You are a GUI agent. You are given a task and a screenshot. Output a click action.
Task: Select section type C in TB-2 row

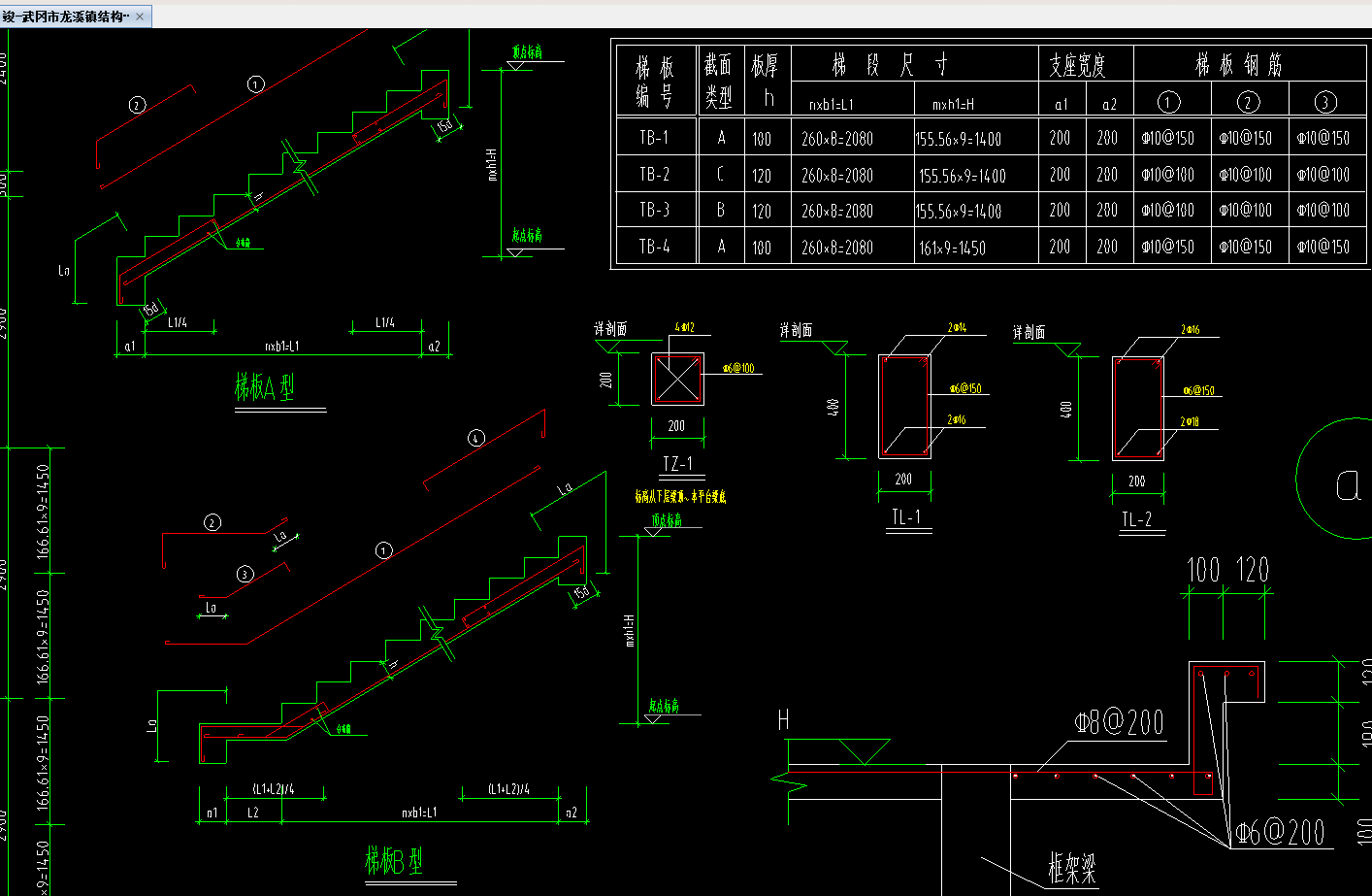click(x=721, y=175)
